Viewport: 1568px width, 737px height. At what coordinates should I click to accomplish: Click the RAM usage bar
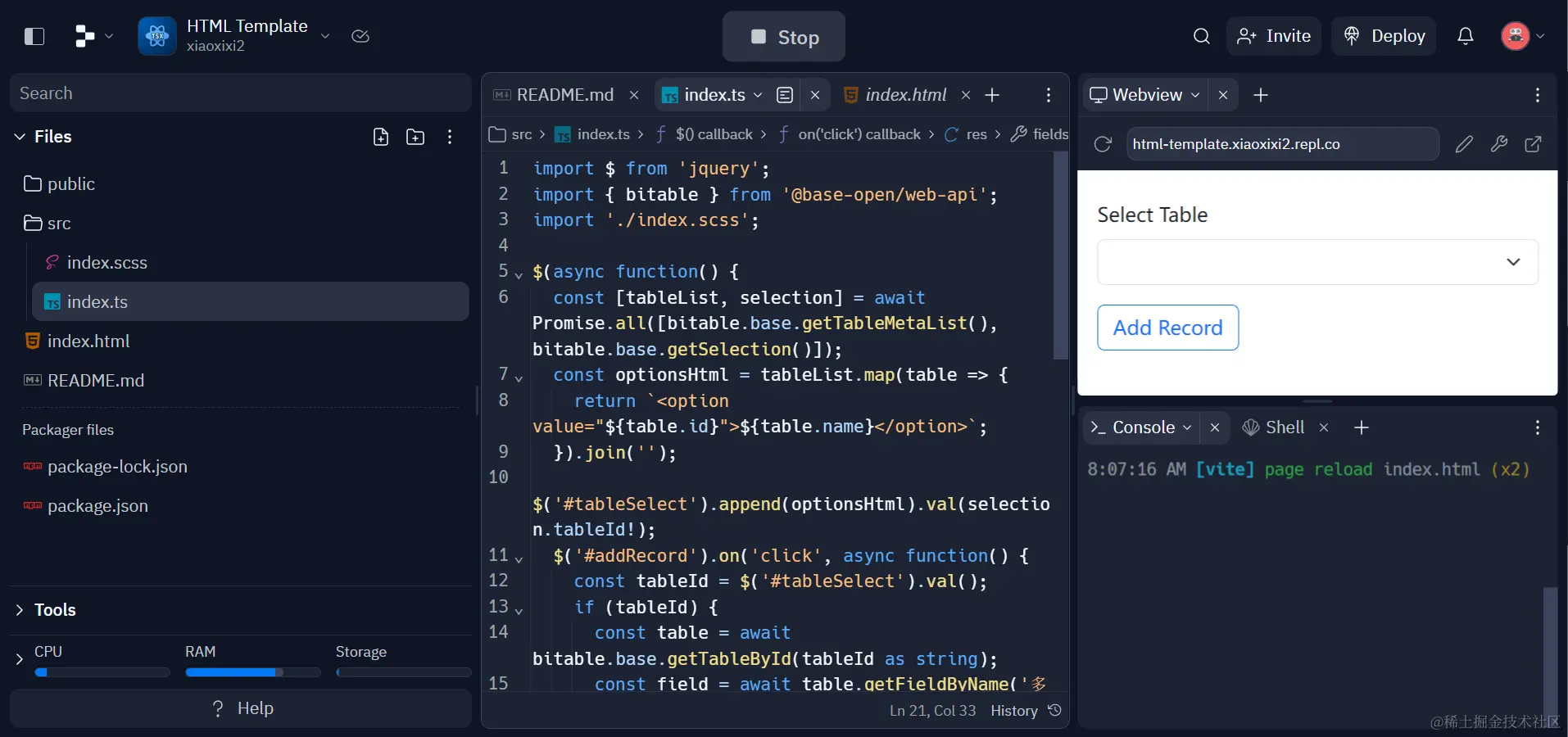pos(252,672)
